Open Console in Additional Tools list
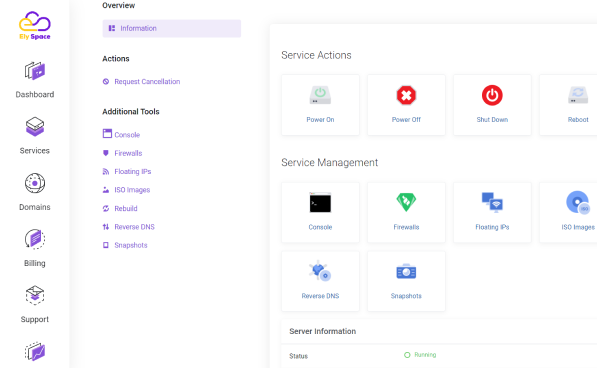 coord(127,135)
